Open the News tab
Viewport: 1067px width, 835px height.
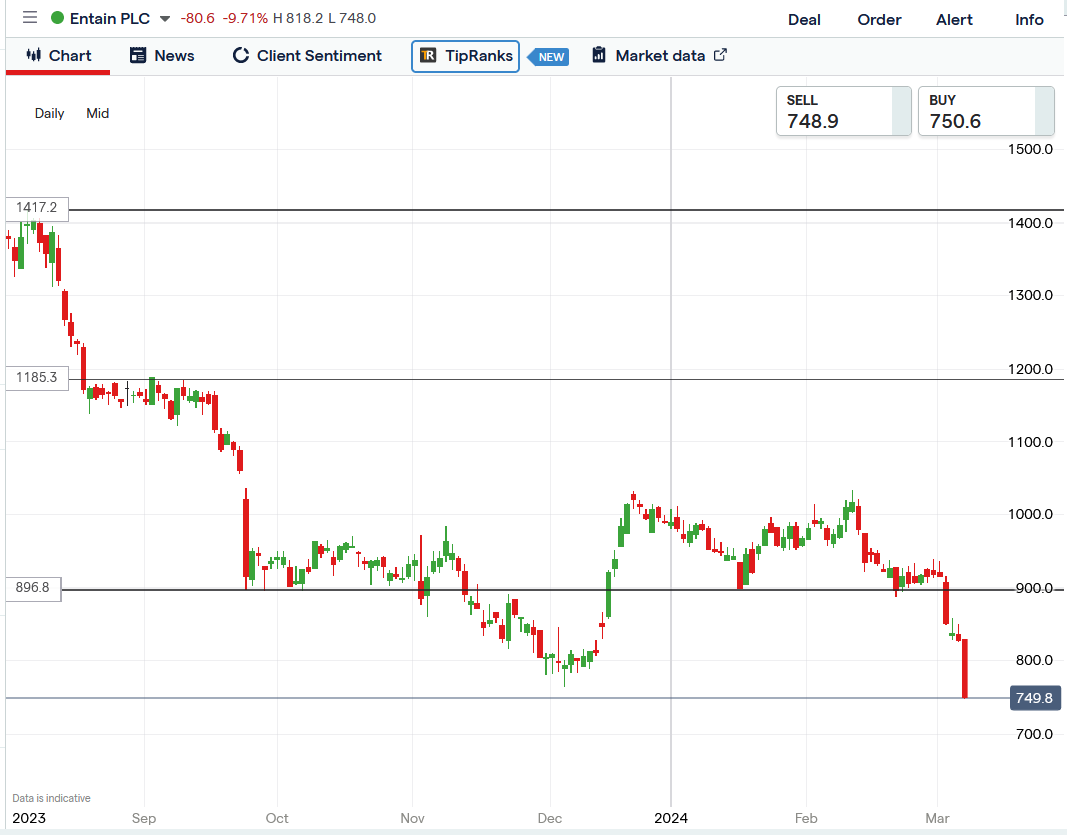[162, 56]
